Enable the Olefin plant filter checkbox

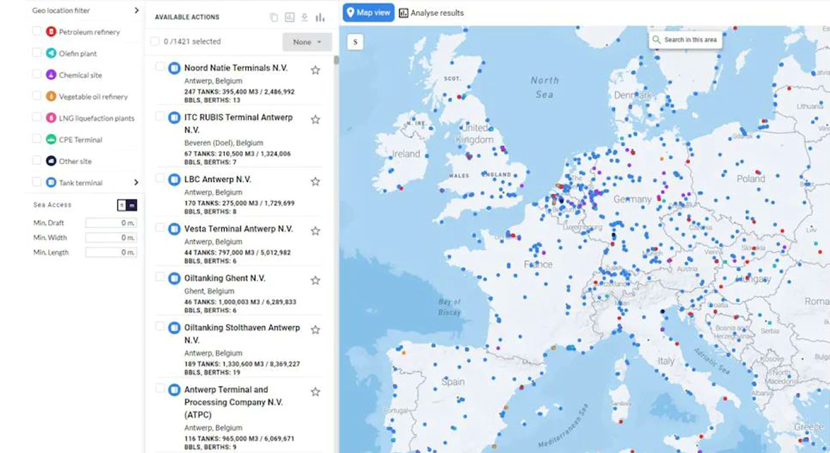click(x=37, y=52)
